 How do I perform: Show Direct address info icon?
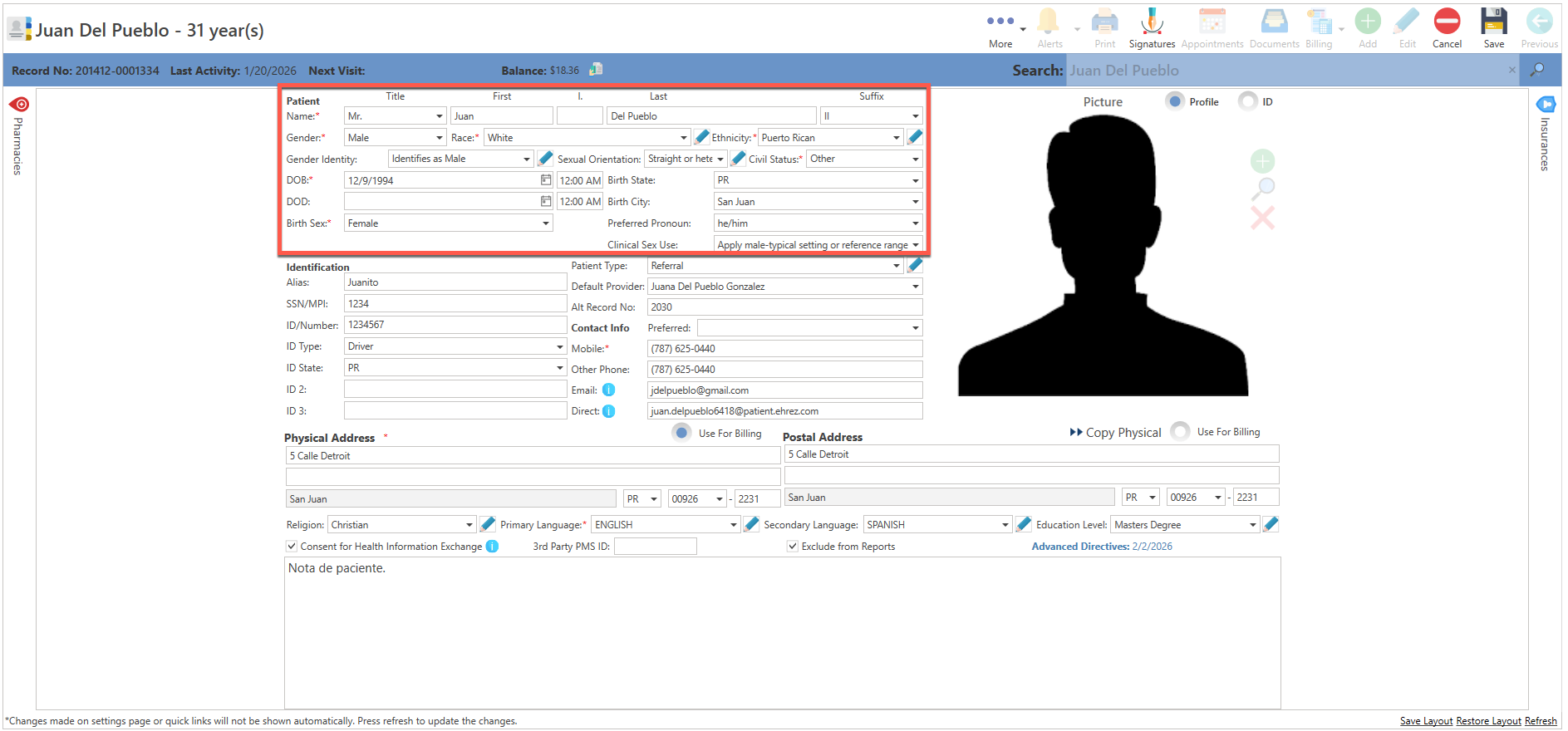tap(608, 411)
